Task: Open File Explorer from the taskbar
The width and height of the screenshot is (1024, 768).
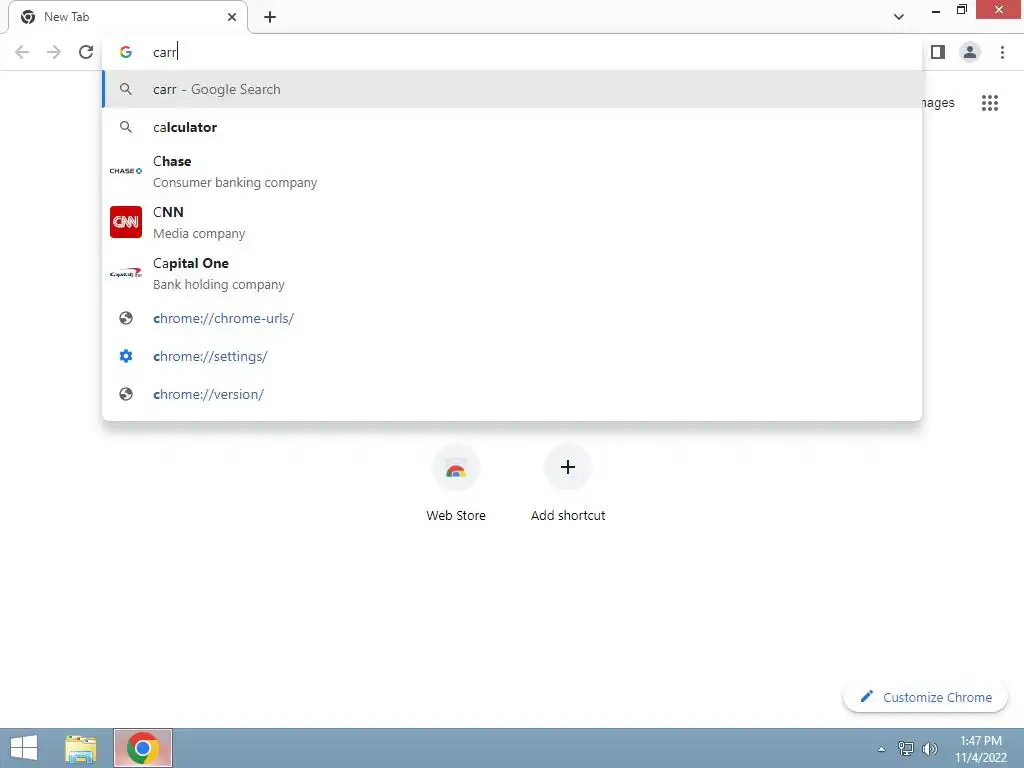Action: (81, 748)
